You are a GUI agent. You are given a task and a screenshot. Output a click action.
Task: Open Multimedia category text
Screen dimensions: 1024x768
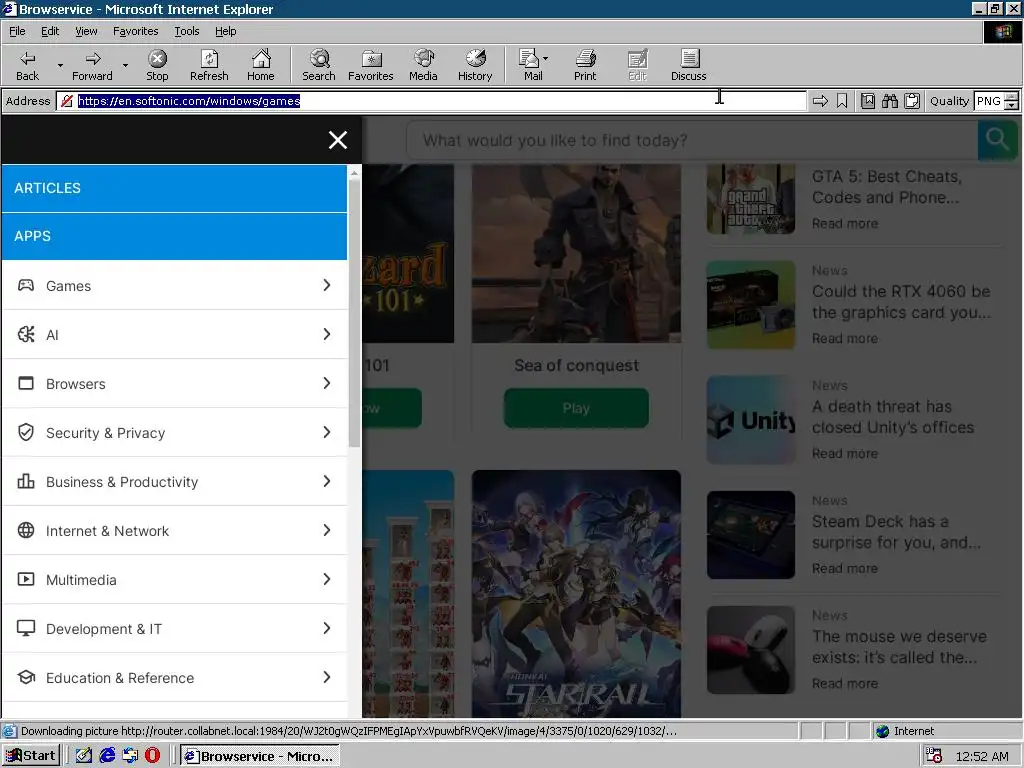pyautogui.click(x=81, y=580)
